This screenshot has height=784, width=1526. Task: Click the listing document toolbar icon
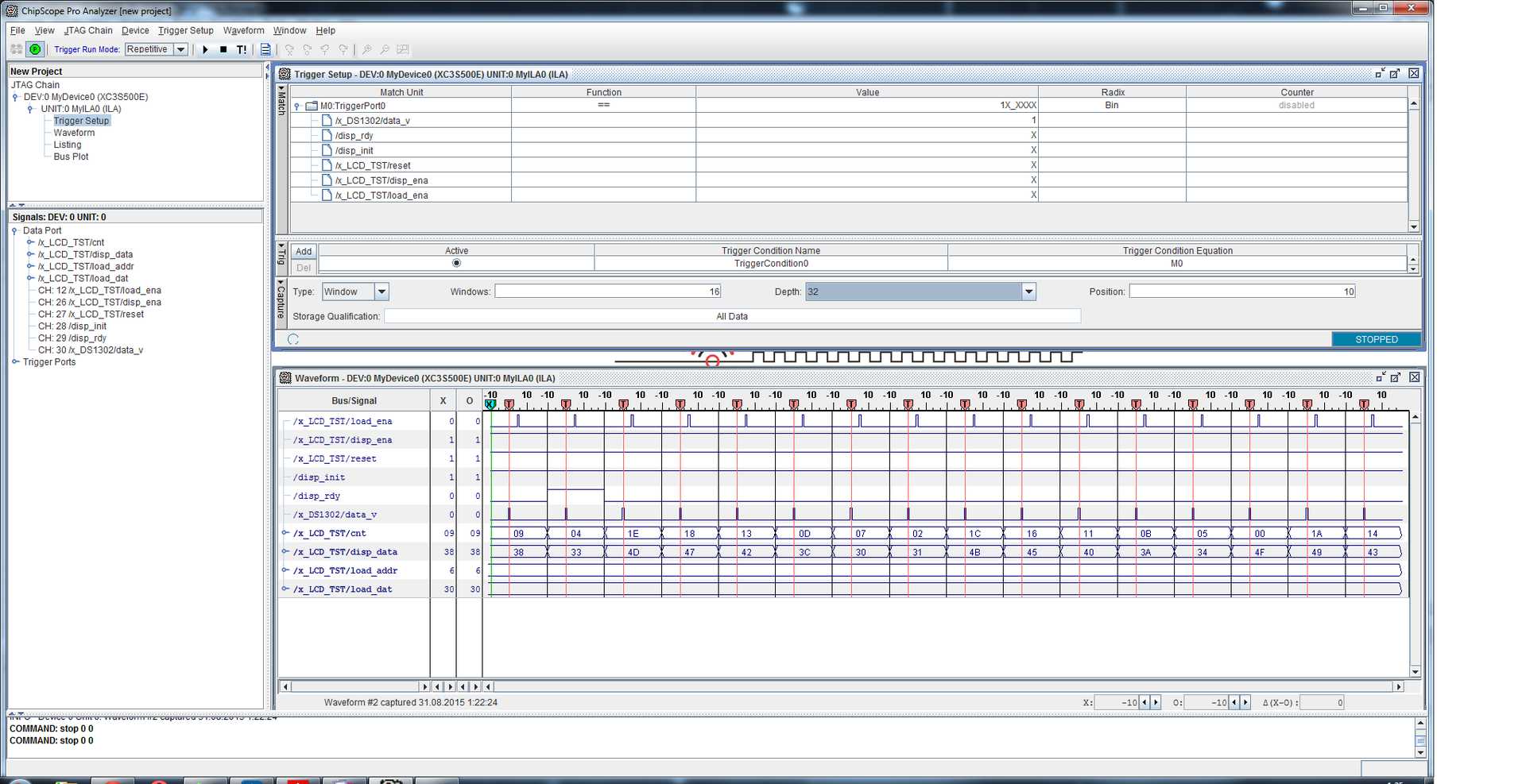pyautogui.click(x=265, y=49)
